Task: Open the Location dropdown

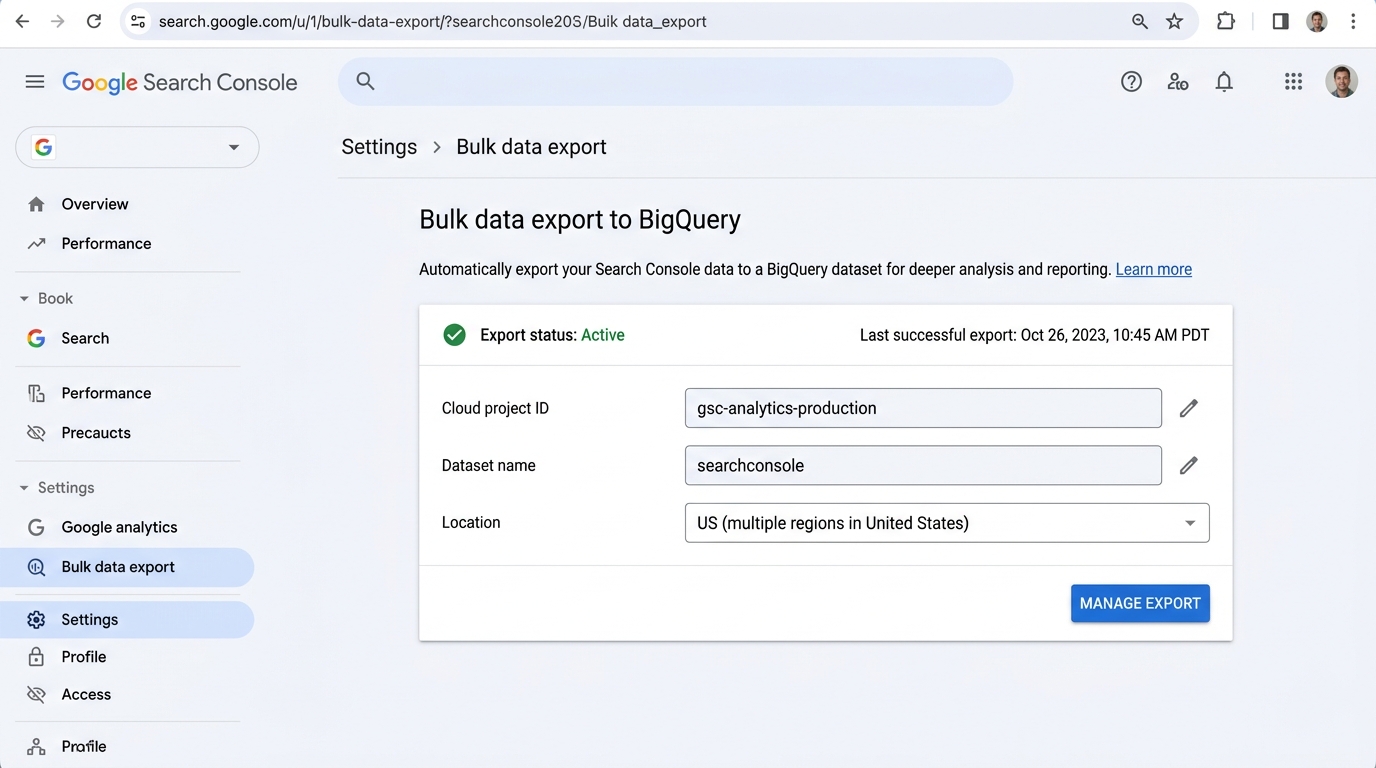Action: click(947, 523)
